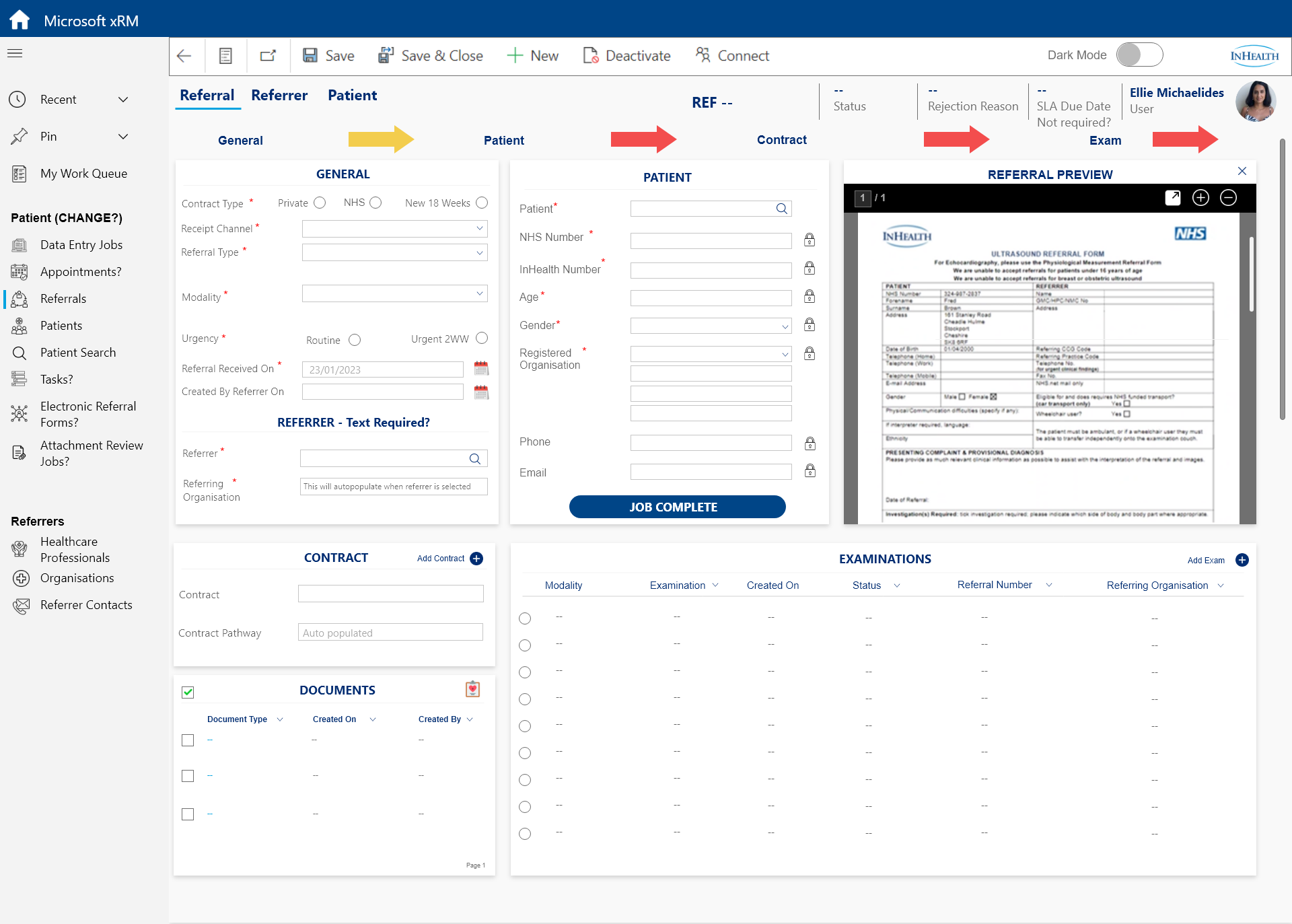Screen dimensions: 1292x924
Task: Click the Referrer search magnifier icon
Action: coord(474,459)
